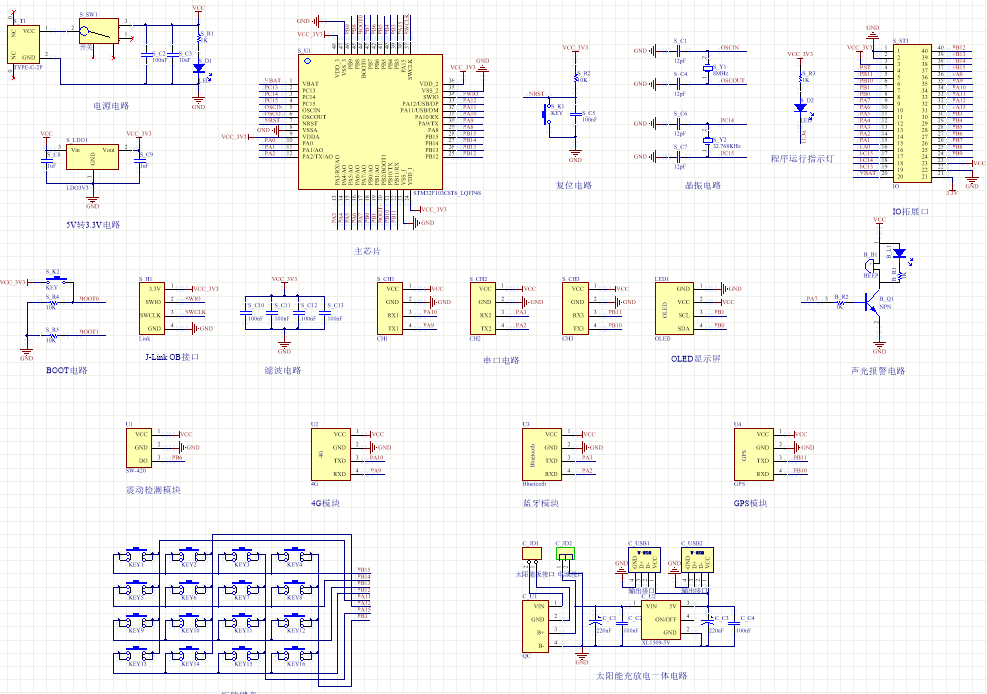Click the 蓝牙模块 title label
This screenshot has width=987, height=694.
click(x=541, y=503)
